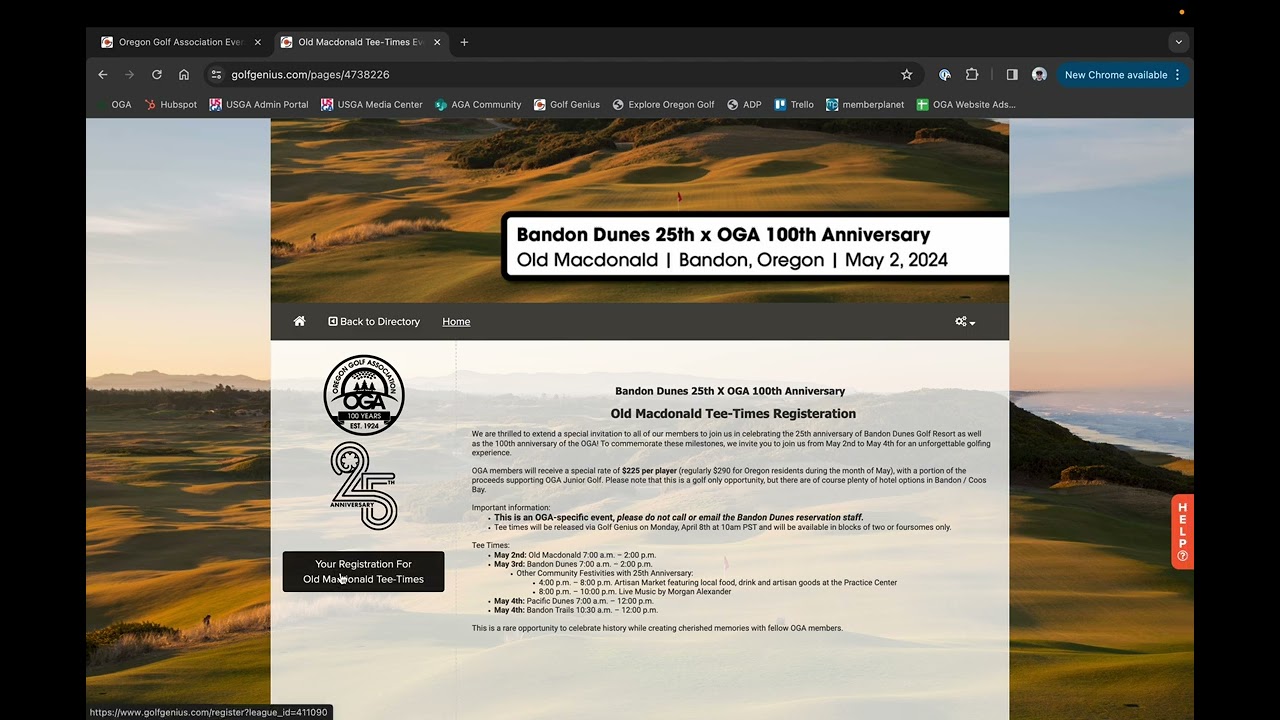The width and height of the screenshot is (1280, 720).
Task: Open the AGA Community bookmark
Action: point(478,104)
